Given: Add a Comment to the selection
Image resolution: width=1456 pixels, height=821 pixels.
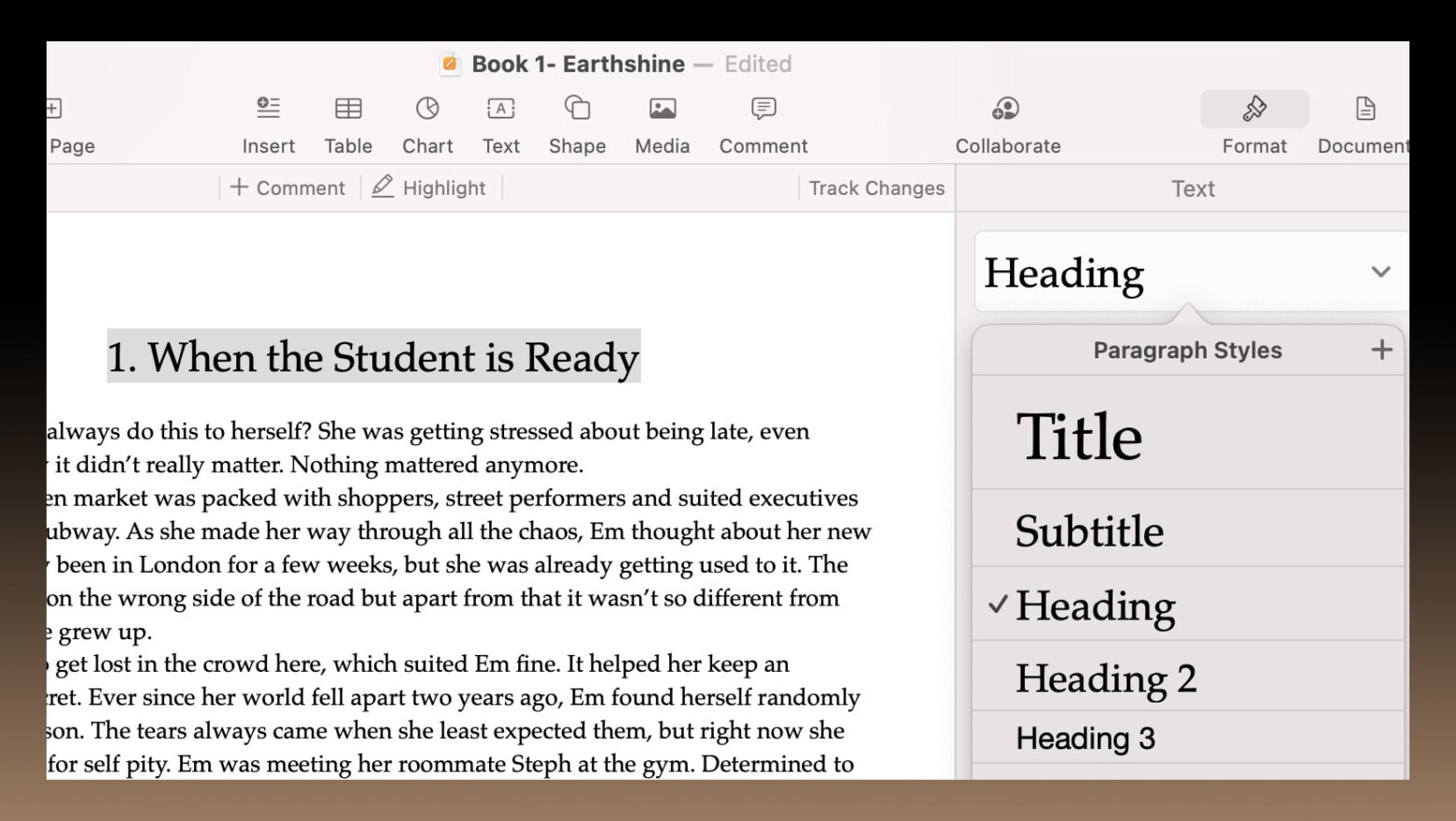Looking at the screenshot, I should click(287, 188).
